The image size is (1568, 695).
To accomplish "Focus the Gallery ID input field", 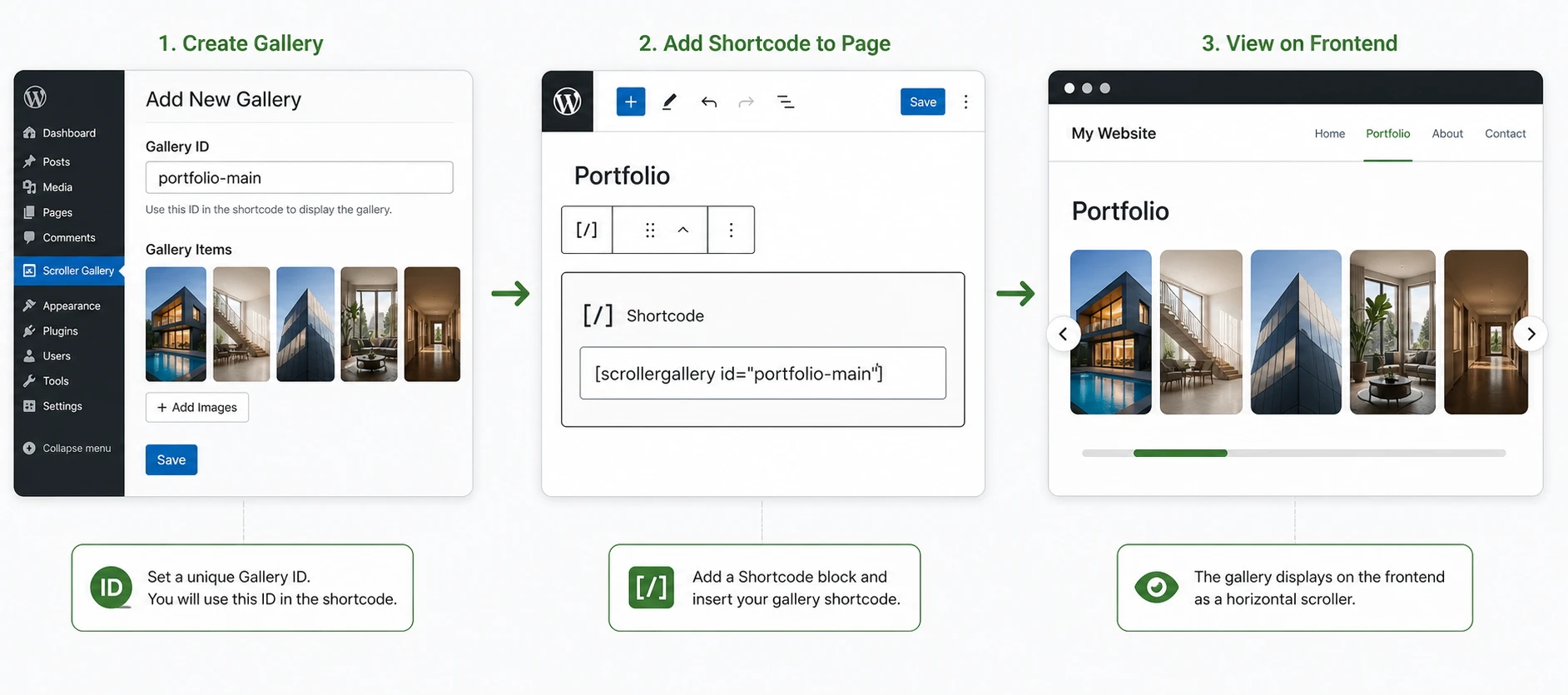I will [300, 177].
